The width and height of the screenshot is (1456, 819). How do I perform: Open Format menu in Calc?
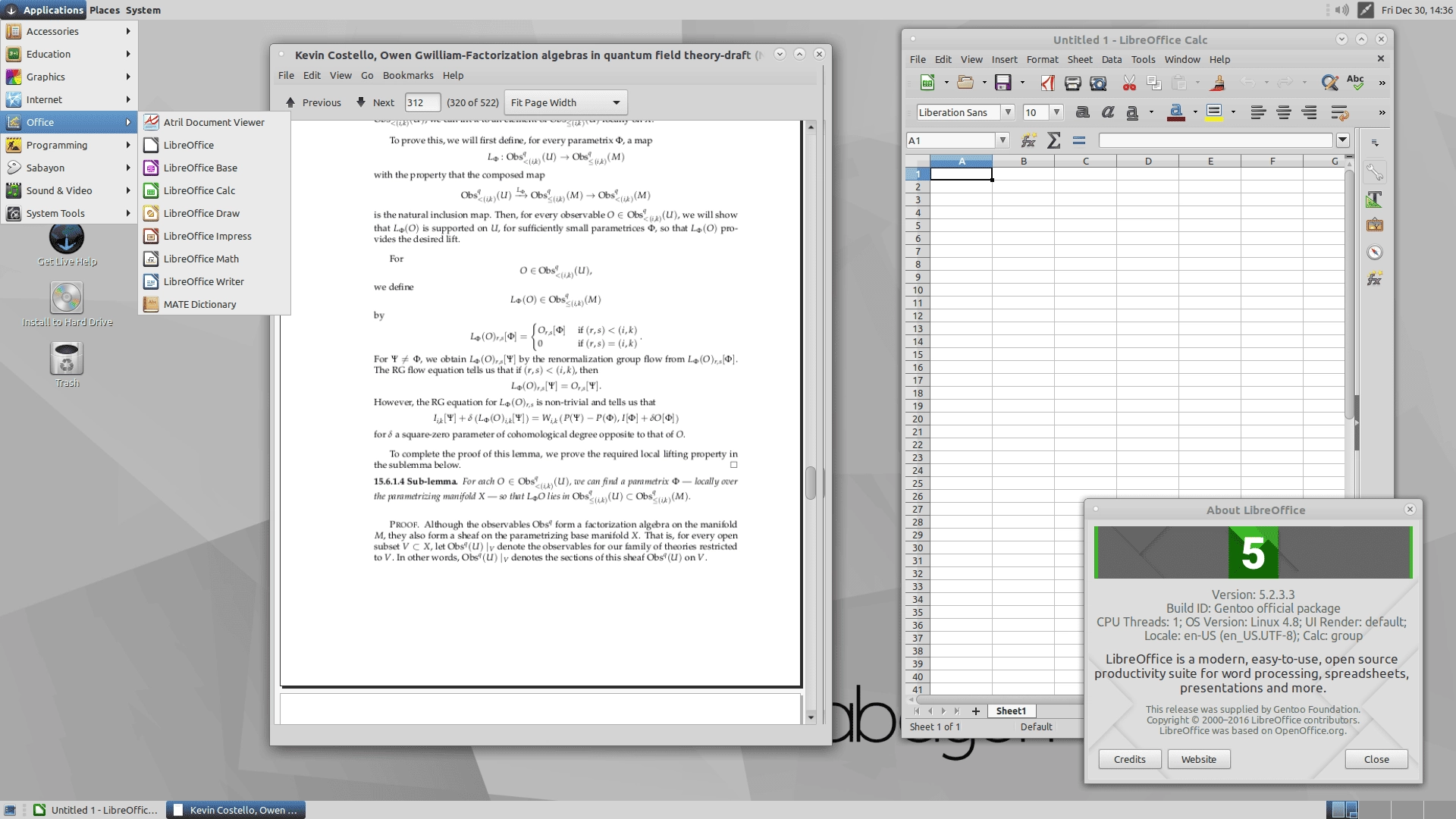click(1042, 59)
